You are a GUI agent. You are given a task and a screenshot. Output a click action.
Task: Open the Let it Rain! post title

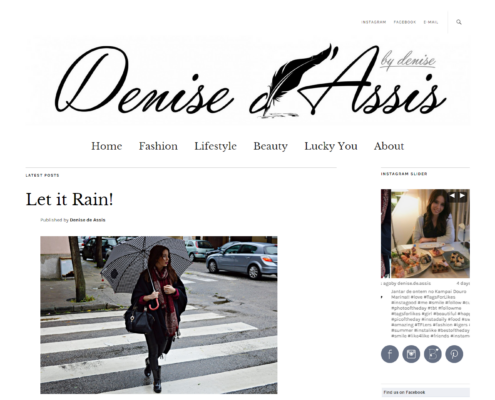click(x=70, y=199)
